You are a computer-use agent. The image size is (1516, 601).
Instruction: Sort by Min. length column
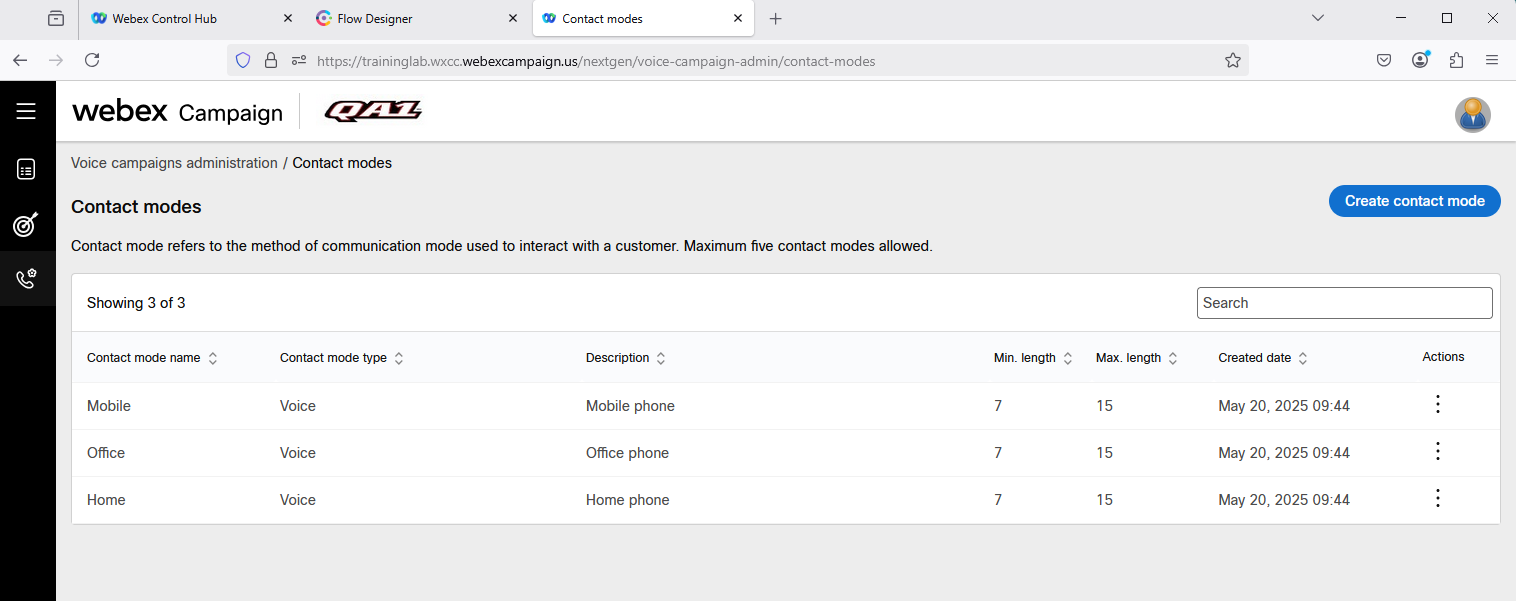pyautogui.click(x=1067, y=358)
